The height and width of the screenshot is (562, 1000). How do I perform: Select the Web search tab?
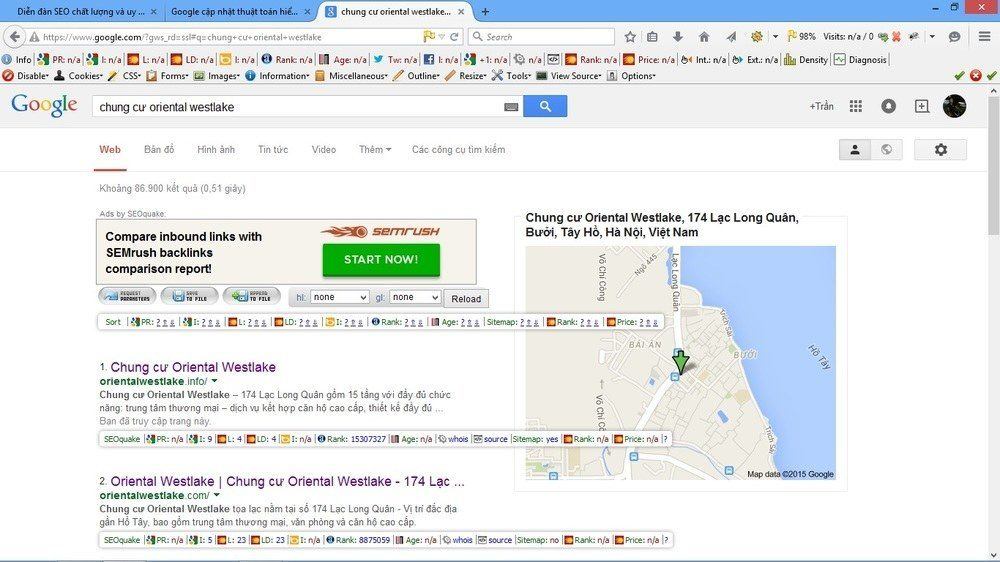(110, 149)
